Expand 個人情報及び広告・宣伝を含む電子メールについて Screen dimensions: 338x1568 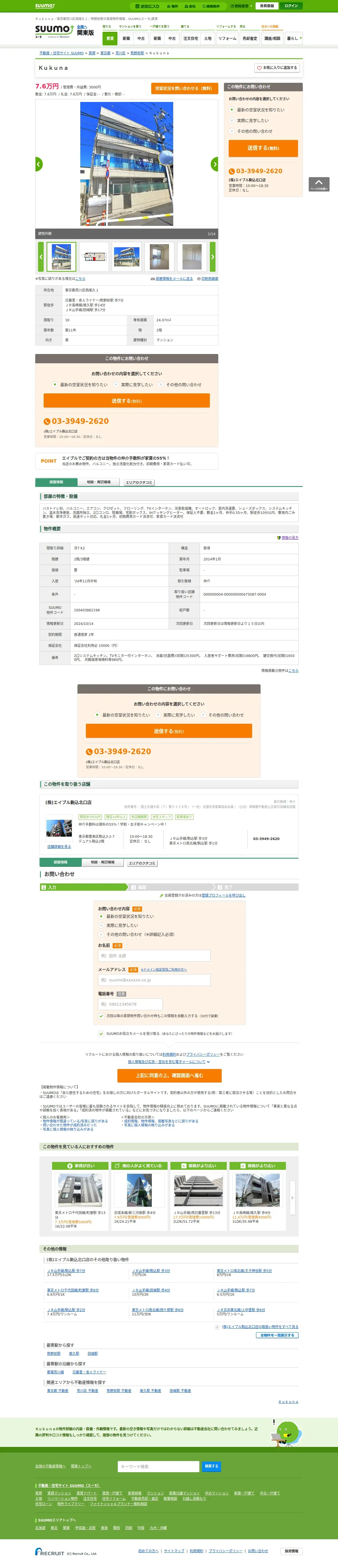pyautogui.click(x=169, y=1062)
